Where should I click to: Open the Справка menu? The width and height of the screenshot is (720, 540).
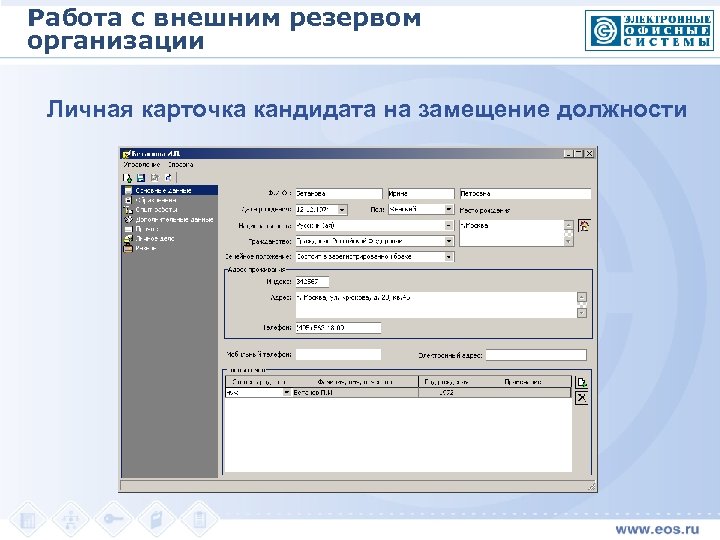click(x=180, y=164)
